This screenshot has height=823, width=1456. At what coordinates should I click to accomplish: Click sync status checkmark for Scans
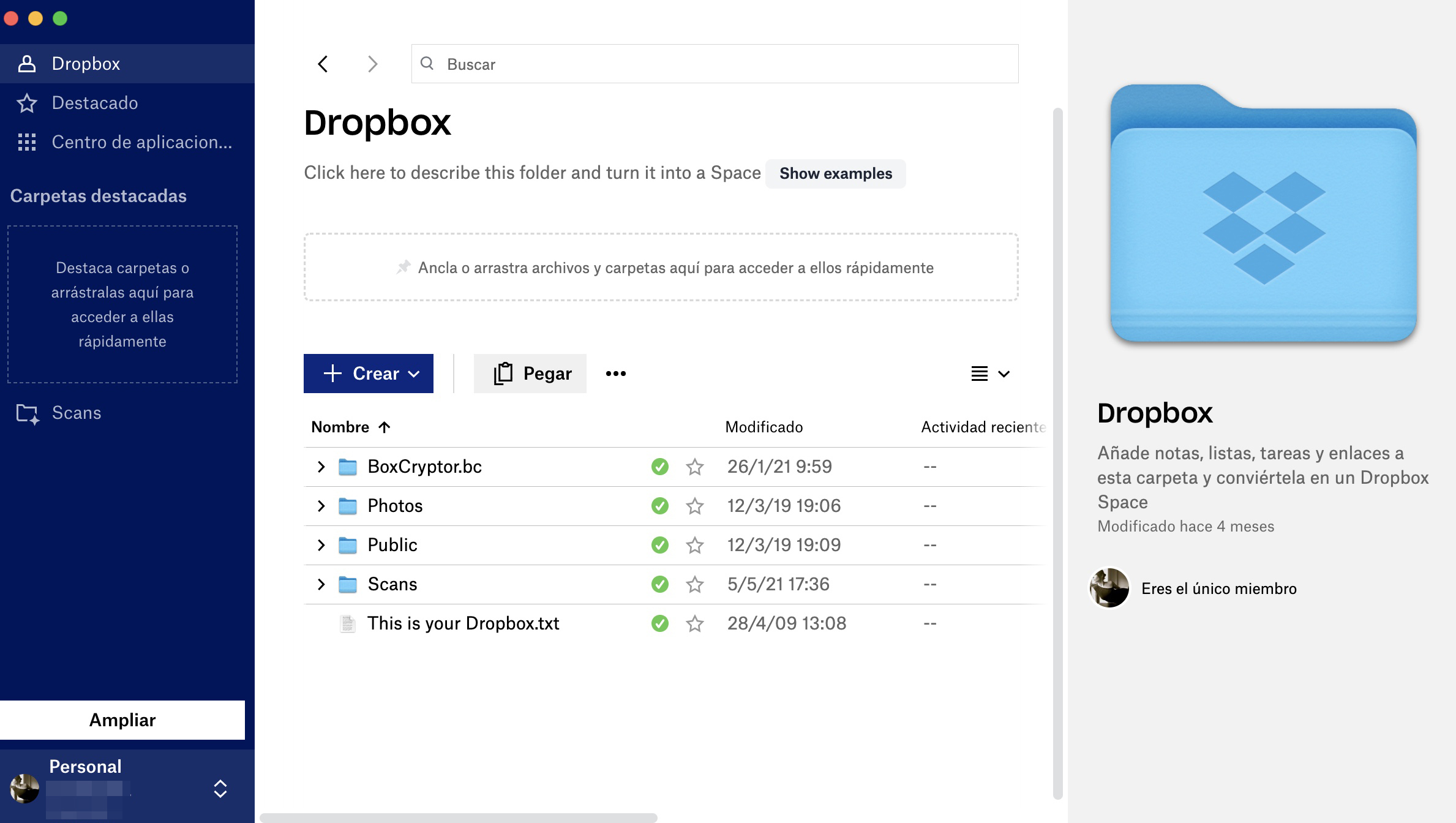point(659,584)
